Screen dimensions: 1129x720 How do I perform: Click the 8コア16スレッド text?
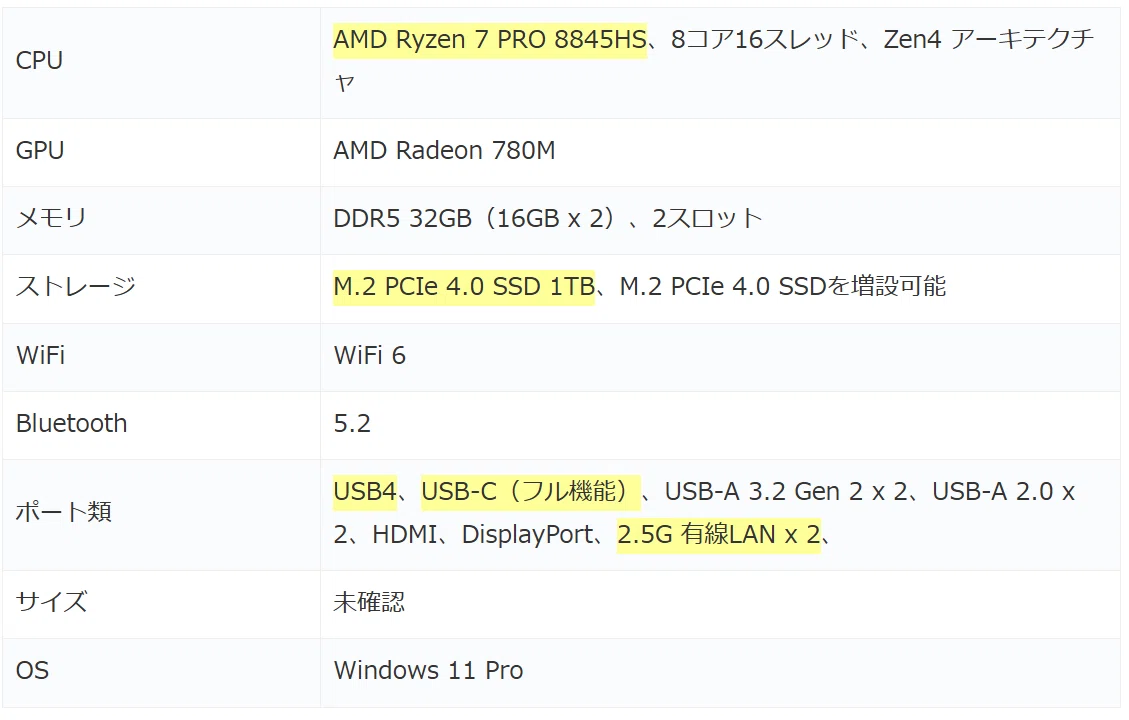click(x=765, y=39)
